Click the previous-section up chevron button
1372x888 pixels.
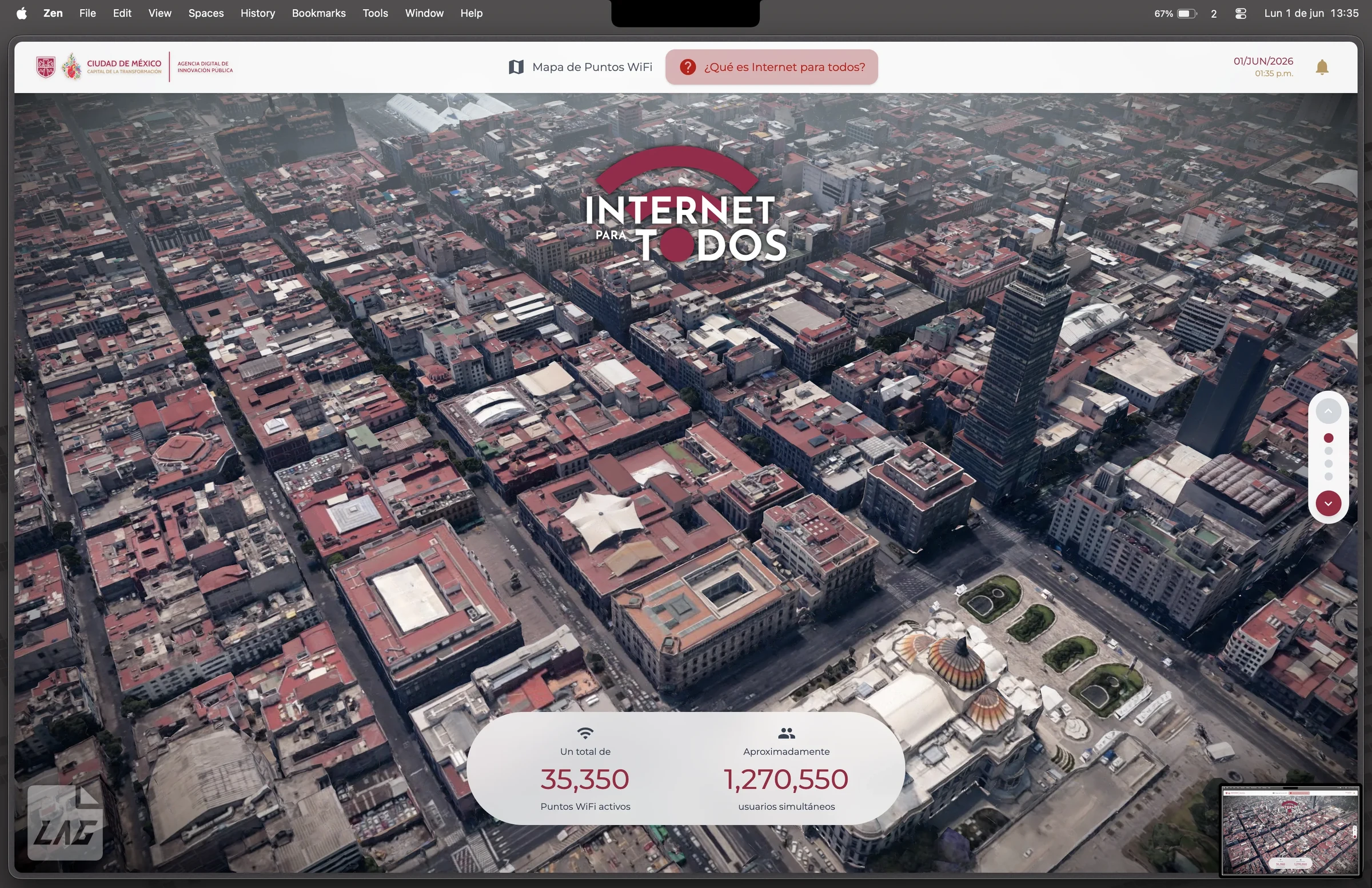1328,411
